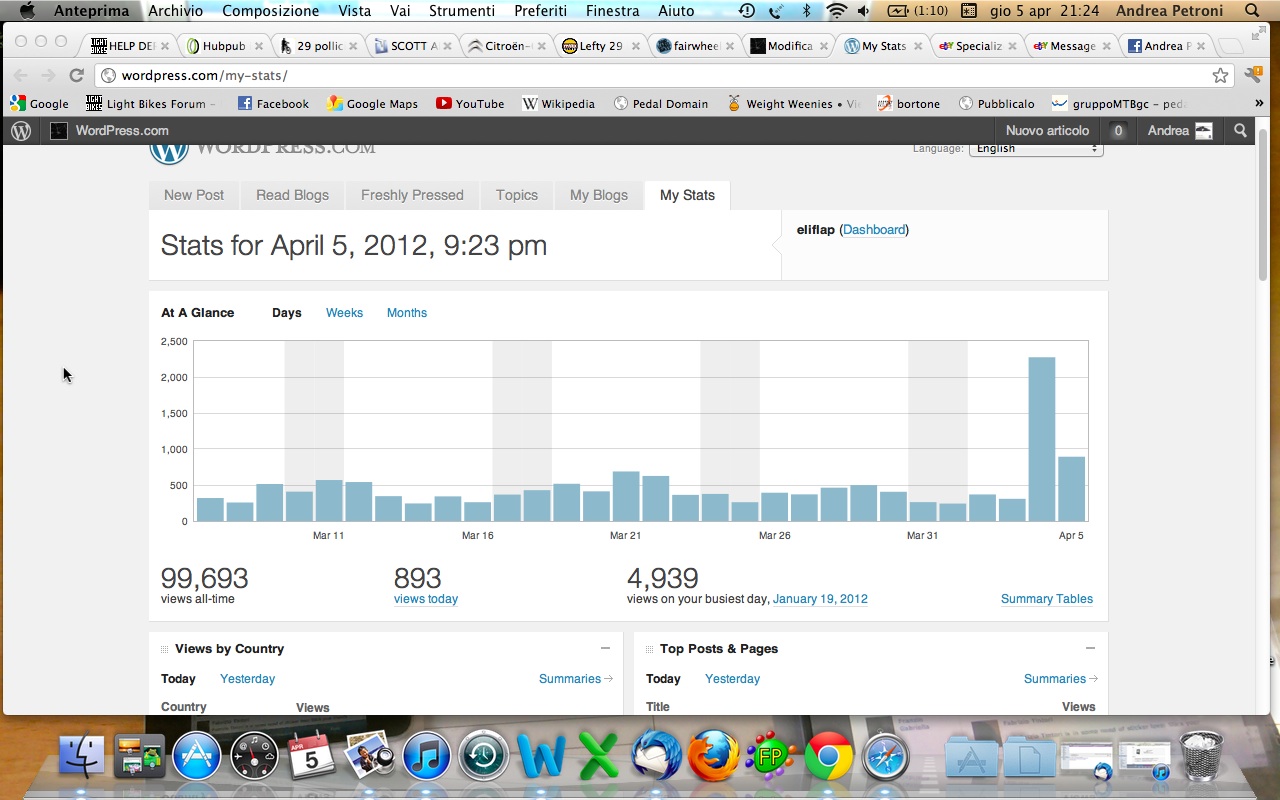Click the wordpress.com address bar field
Image resolution: width=1280 pixels, height=800 pixels.
[x=650, y=75]
